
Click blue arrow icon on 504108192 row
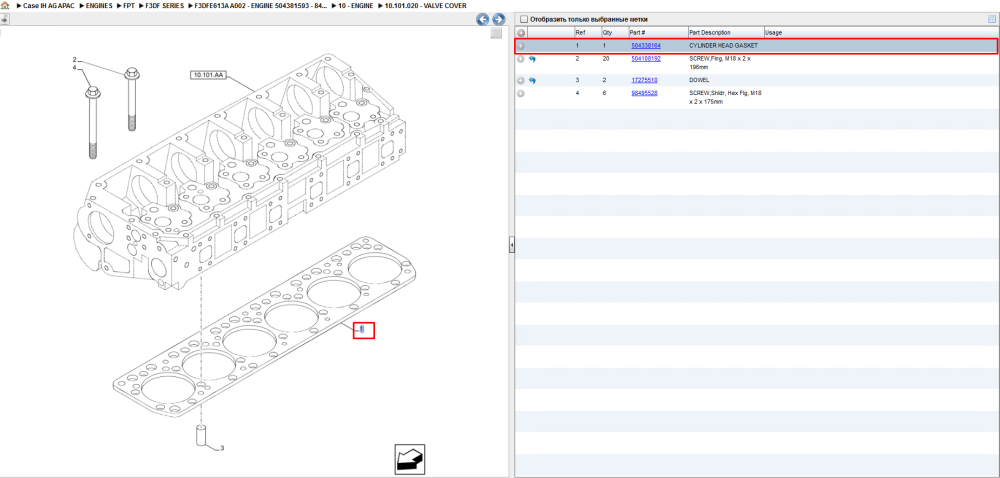[x=532, y=59]
